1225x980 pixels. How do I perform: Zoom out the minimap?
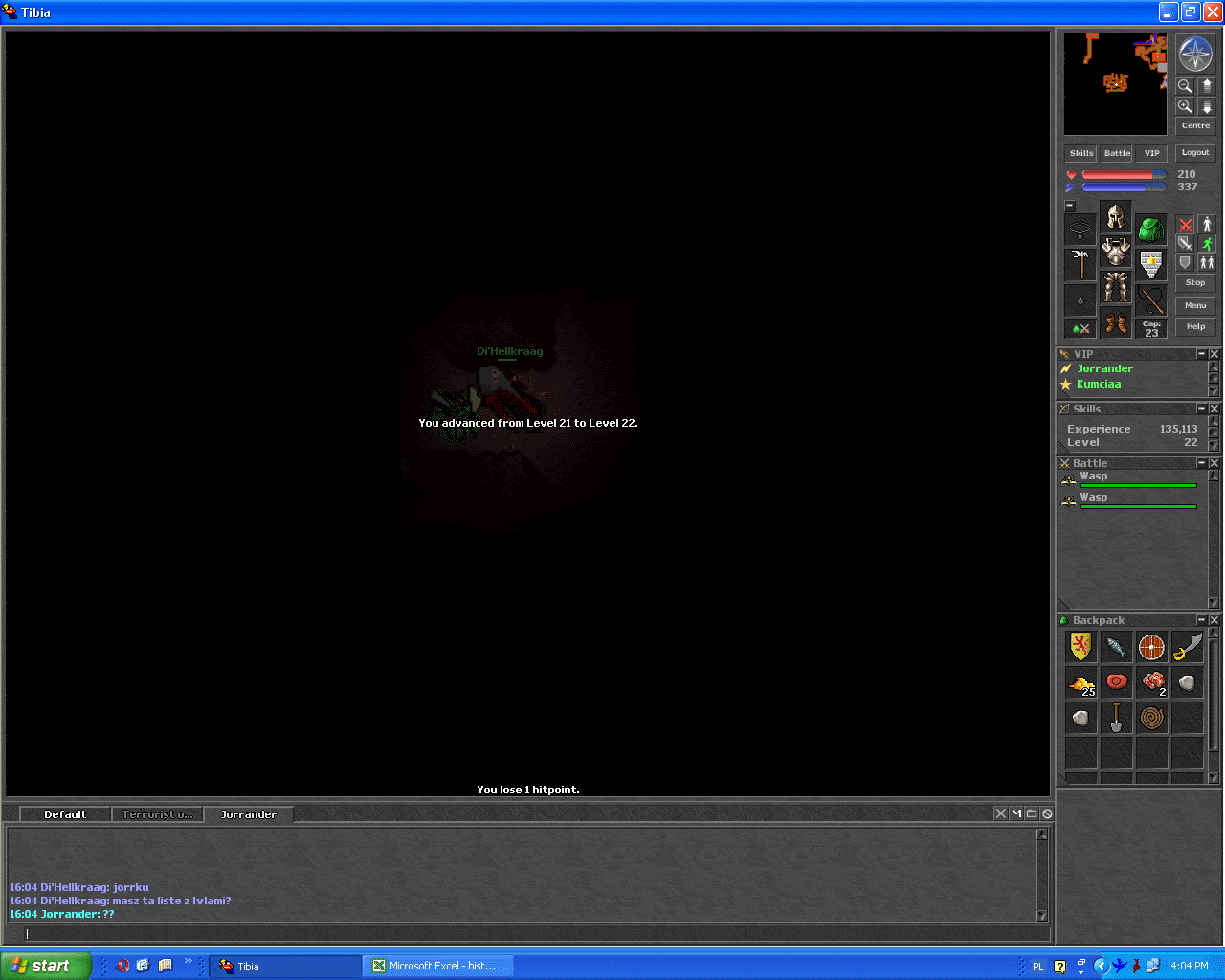[x=1185, y=85]
